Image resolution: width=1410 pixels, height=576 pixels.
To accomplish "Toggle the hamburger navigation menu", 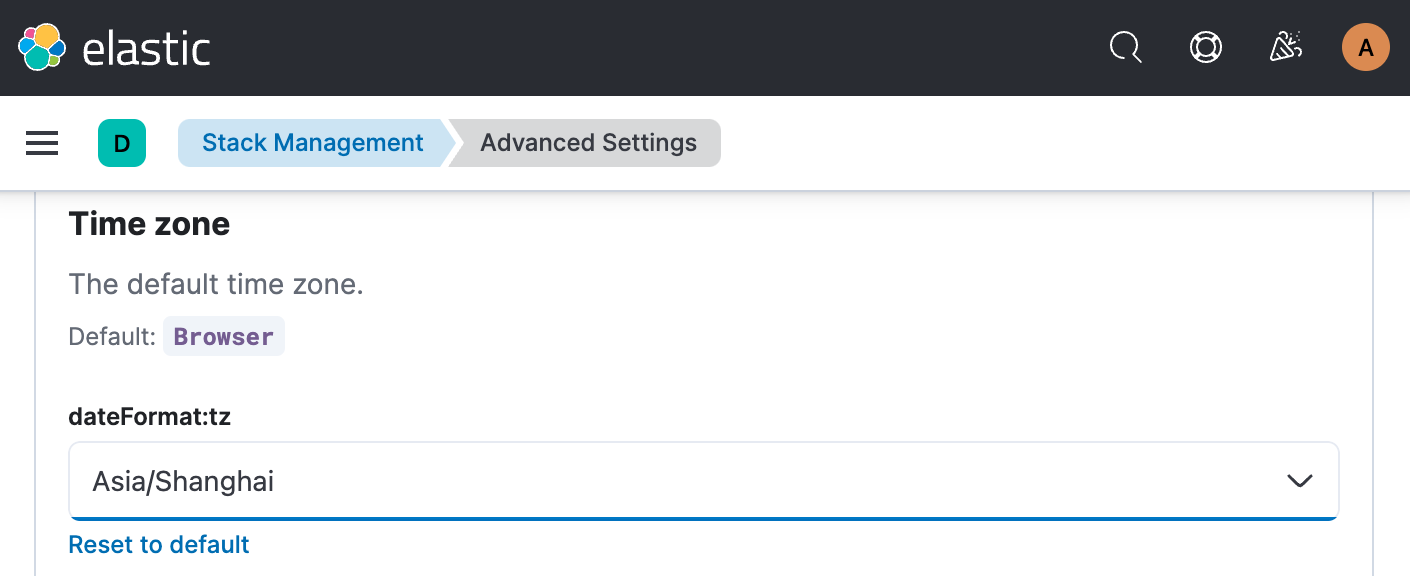I will (x=42, y=143).
